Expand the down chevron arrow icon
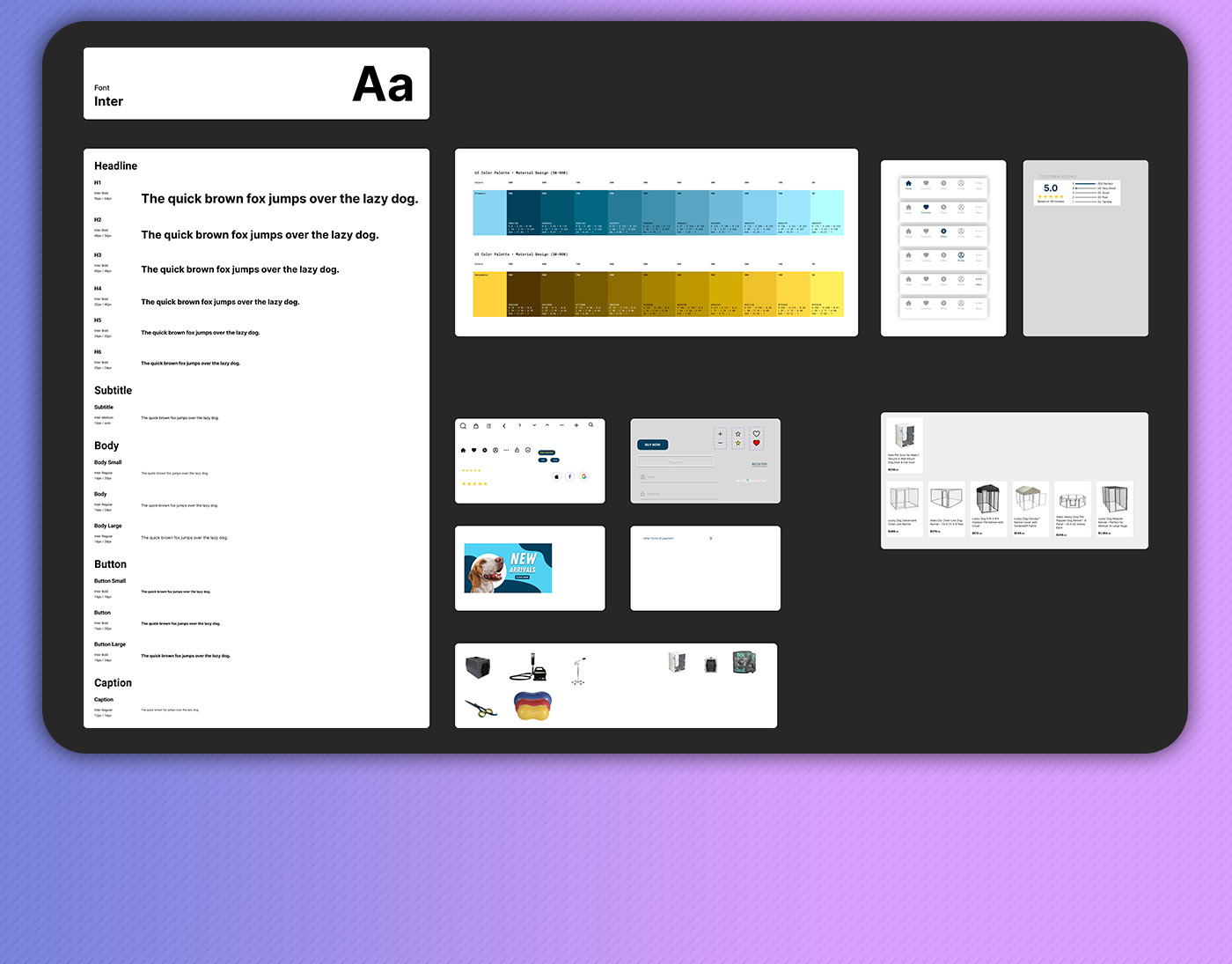The width and height of the screenshot is (1232, 964). click(x=534, y=425)
